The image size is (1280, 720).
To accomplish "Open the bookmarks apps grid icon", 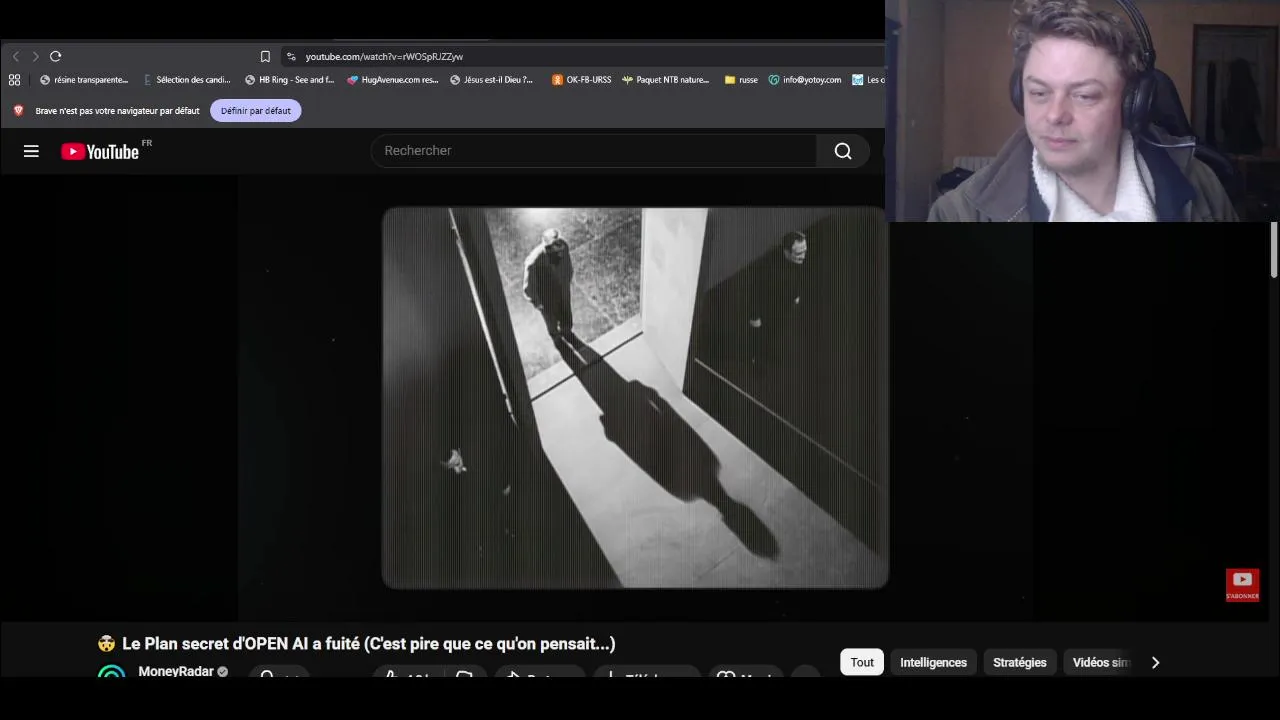I will tap(14, 80).
